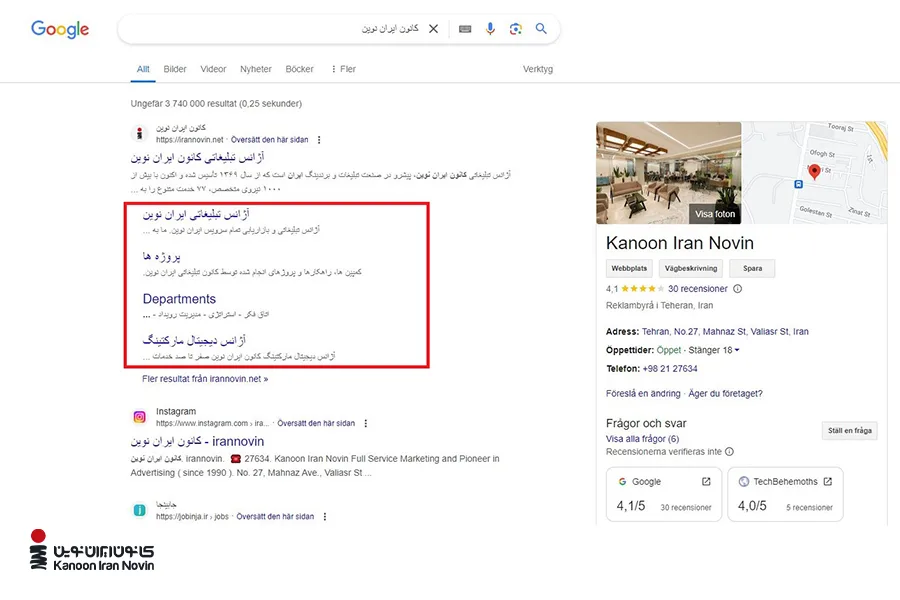Click the Spara button
Image resolution: width=900 pixels, height=600 pixels.
point(752,268)
